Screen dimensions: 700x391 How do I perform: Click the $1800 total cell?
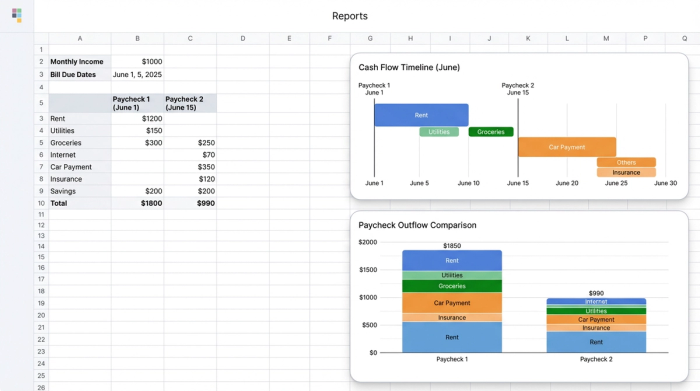point(138,203)
